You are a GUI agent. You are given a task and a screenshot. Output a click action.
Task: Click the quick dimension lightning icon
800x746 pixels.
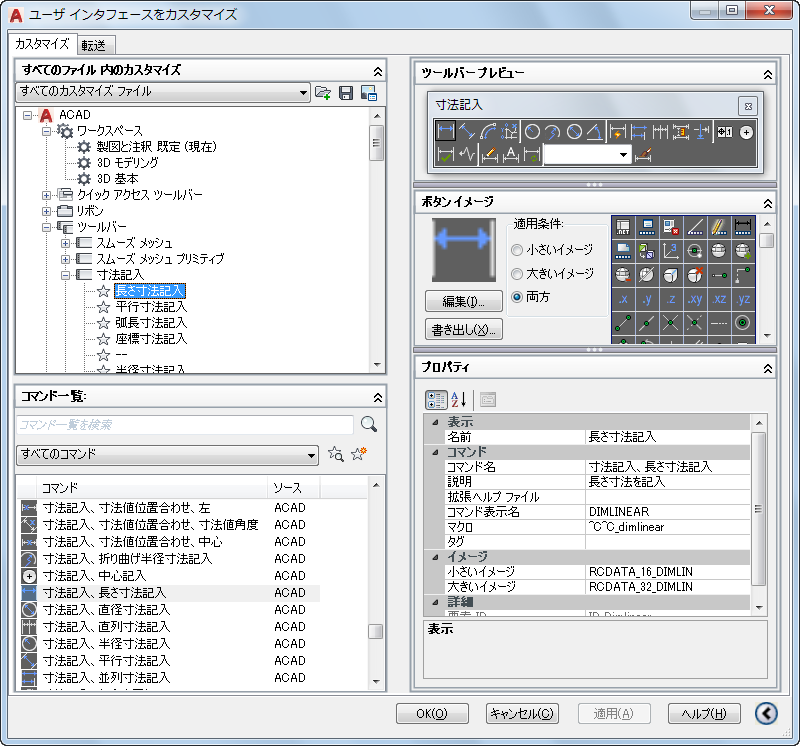(617, 133)
